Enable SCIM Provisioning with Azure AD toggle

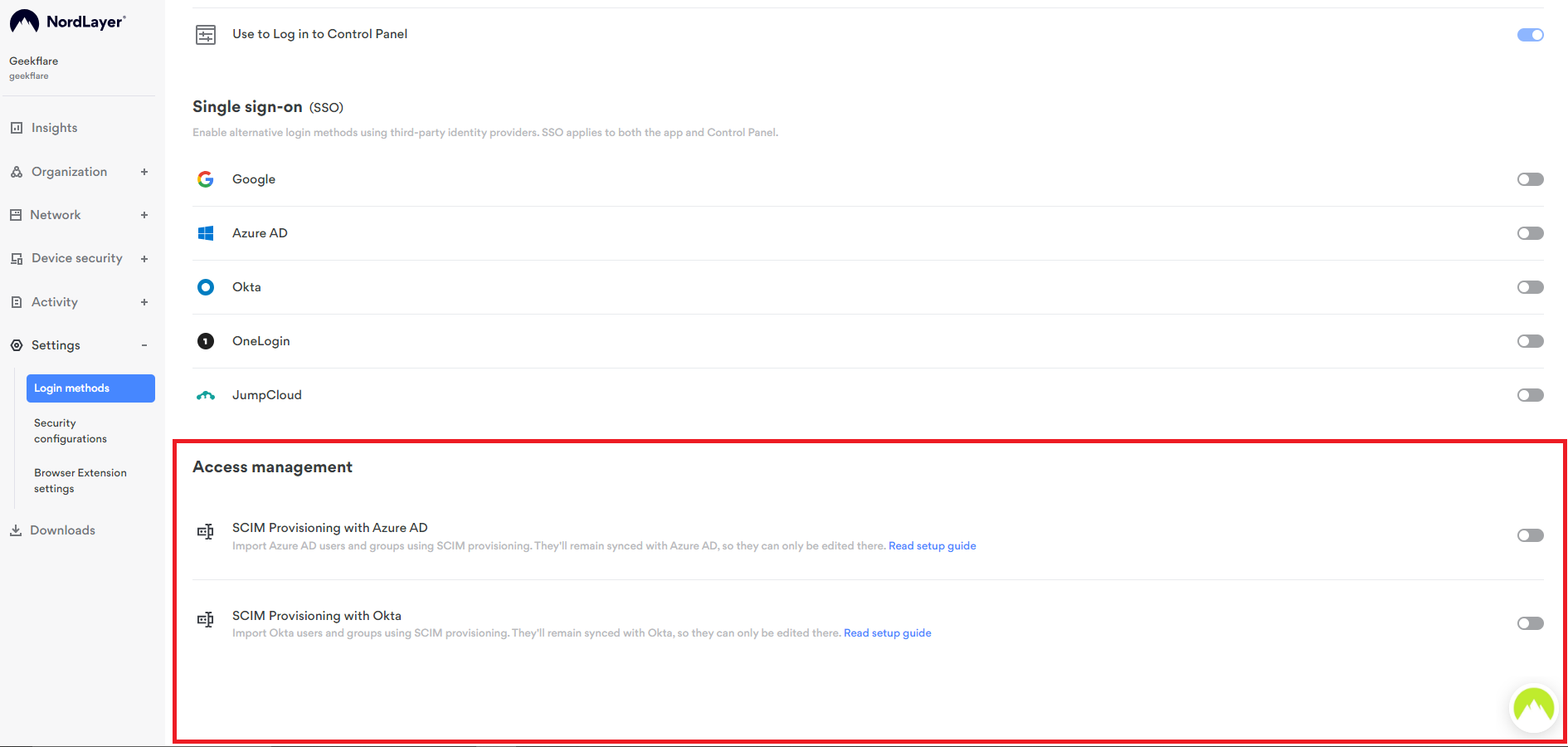coord(1531,535)
